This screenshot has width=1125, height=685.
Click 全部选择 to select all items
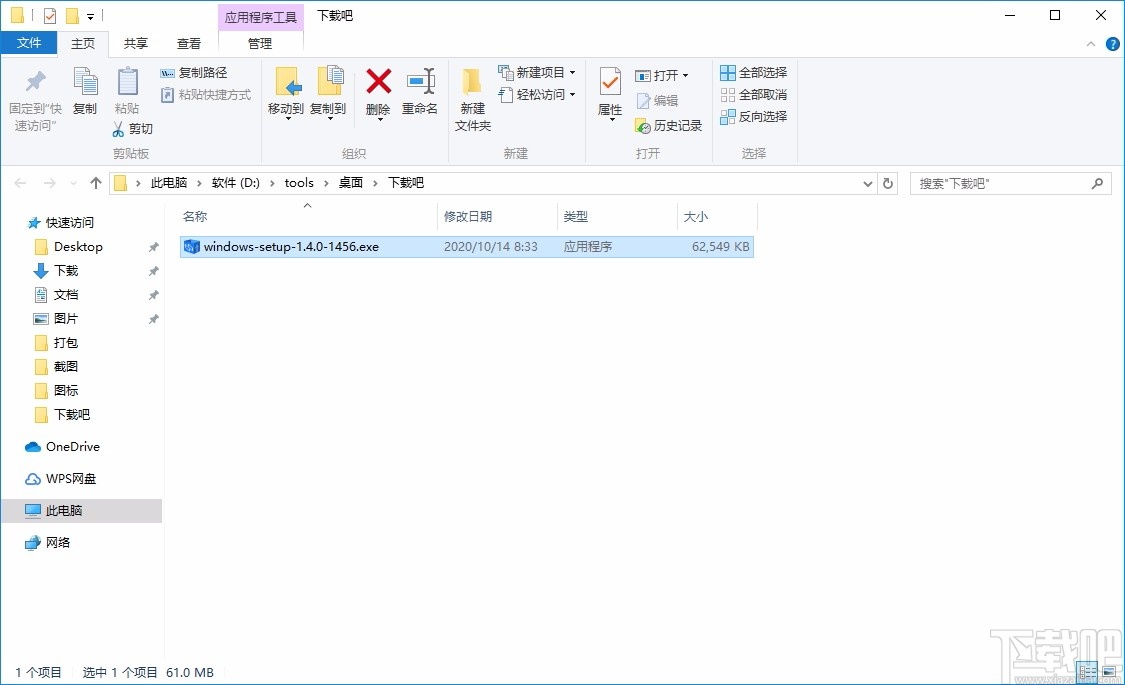tap(753, 72)
